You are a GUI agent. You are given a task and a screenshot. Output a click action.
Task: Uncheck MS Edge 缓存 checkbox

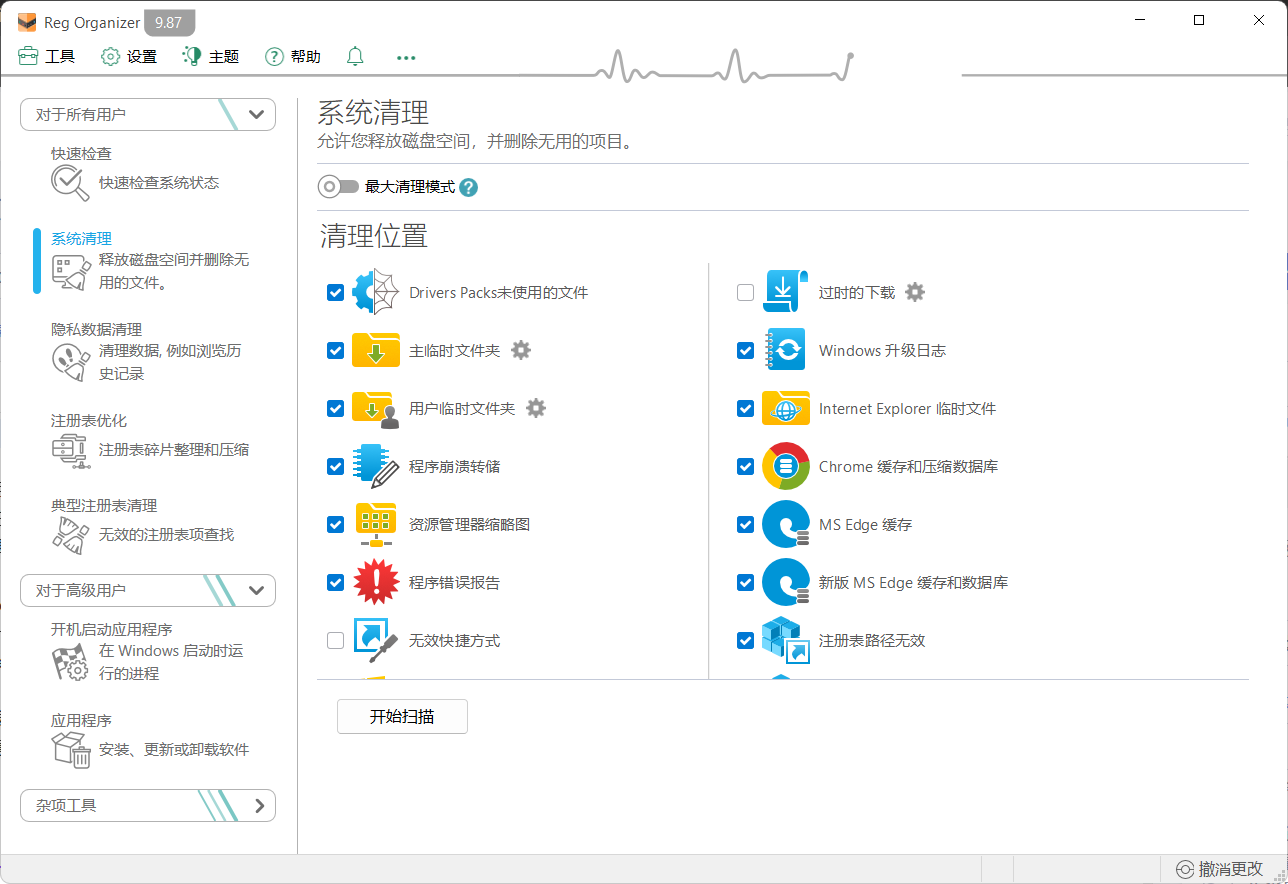[745, 525]
